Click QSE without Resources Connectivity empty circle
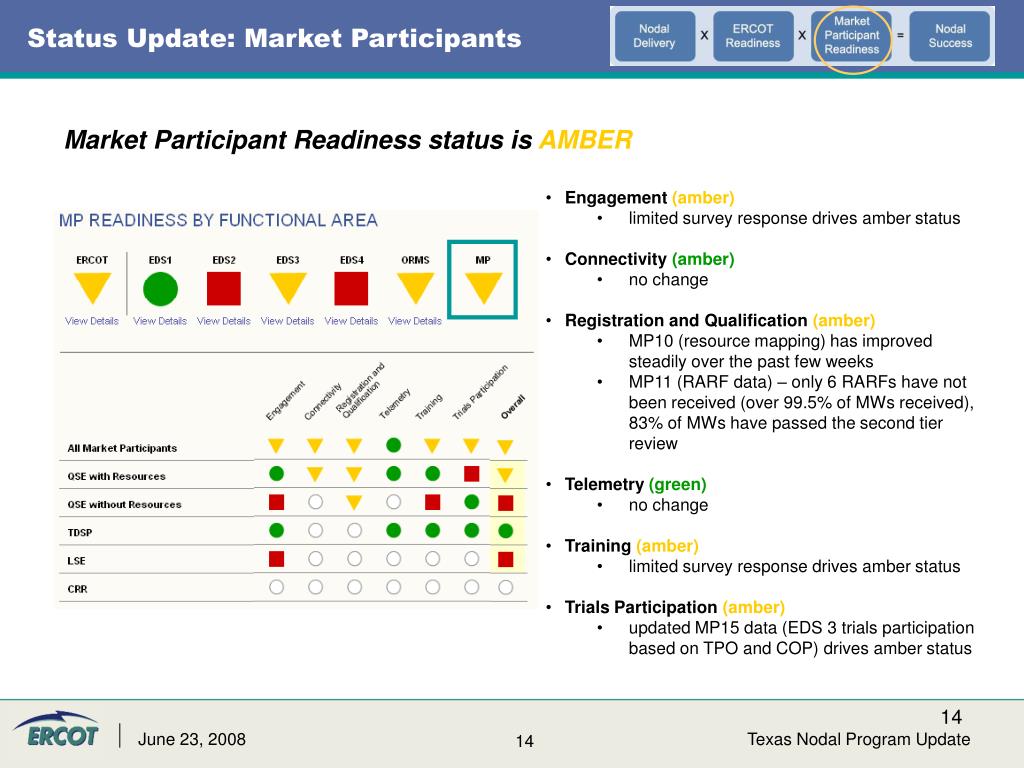 click(x=315, y=502)
